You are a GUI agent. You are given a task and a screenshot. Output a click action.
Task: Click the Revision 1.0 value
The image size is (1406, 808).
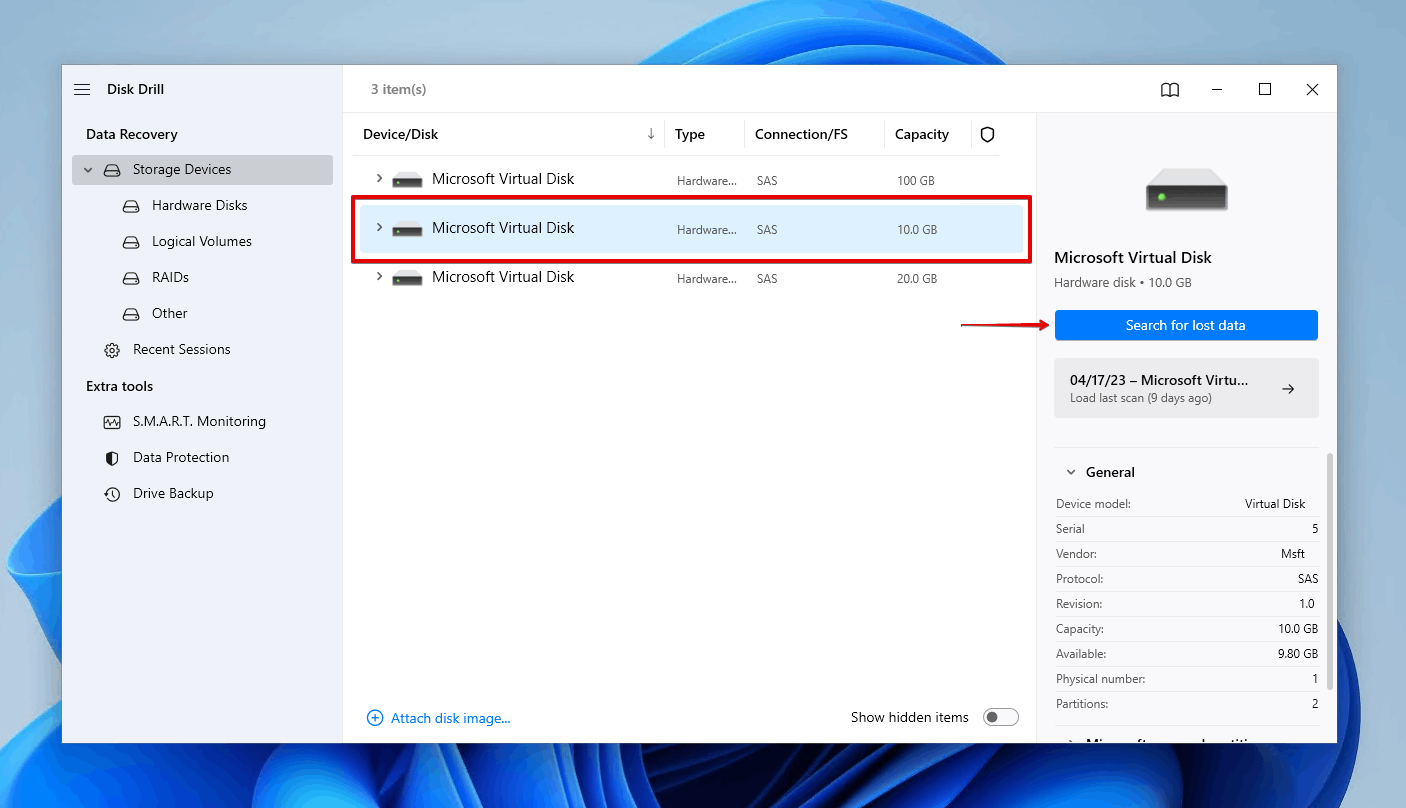point(1307,604)
